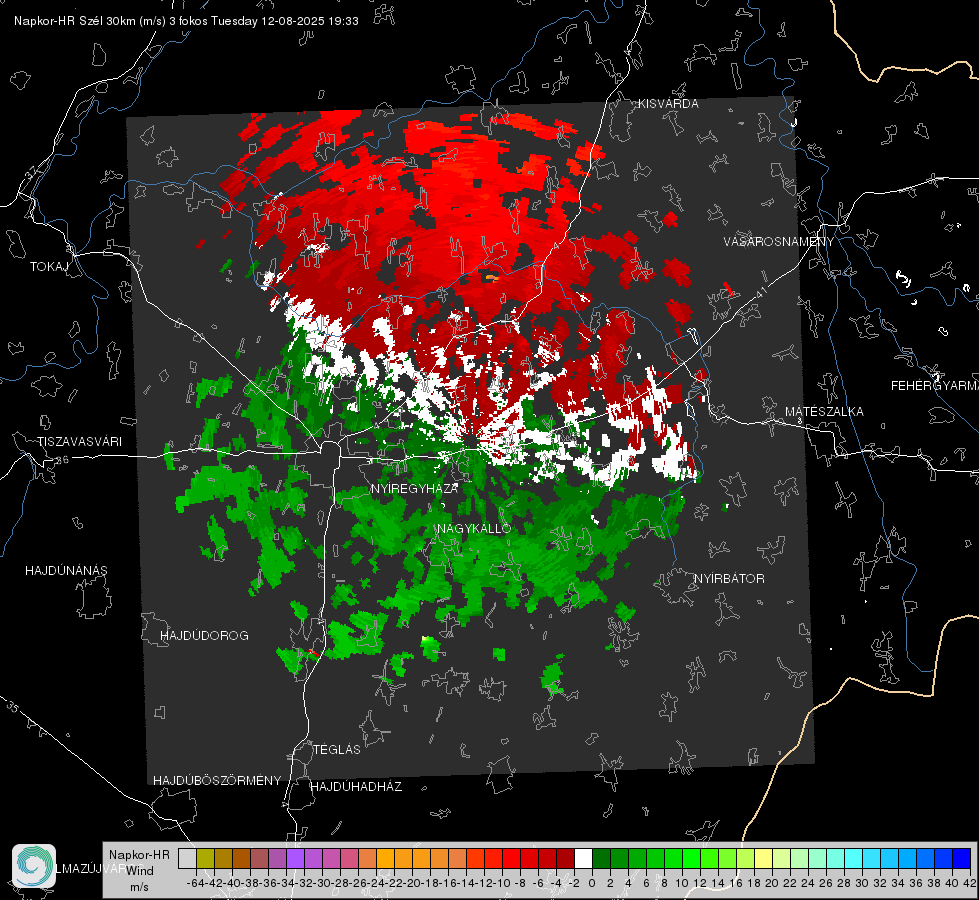979x900 pixels.
Task: Select the NYÍRBÁTOR city label
Action: 729,579
